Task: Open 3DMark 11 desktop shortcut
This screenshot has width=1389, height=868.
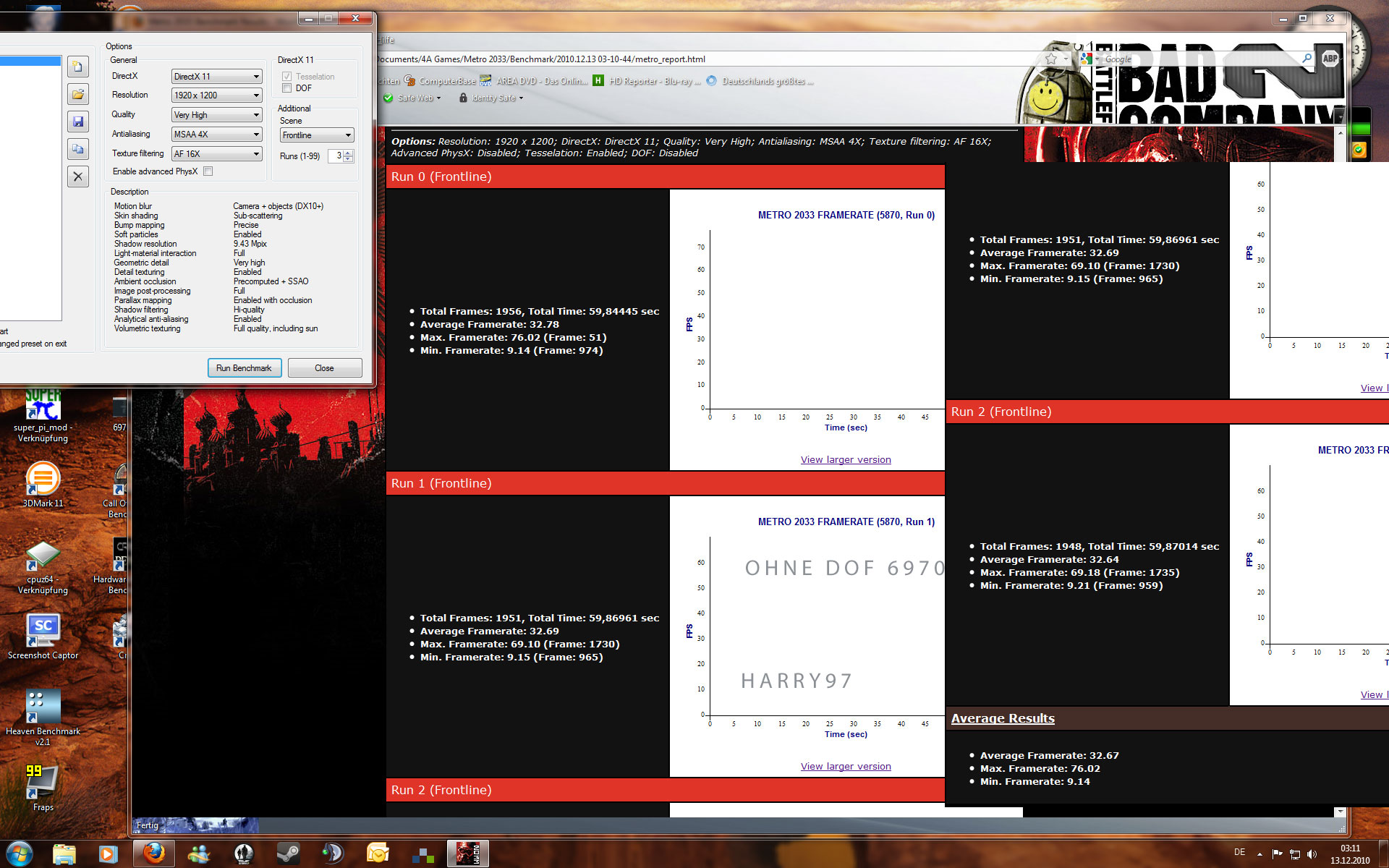Action: click(43, 485)
